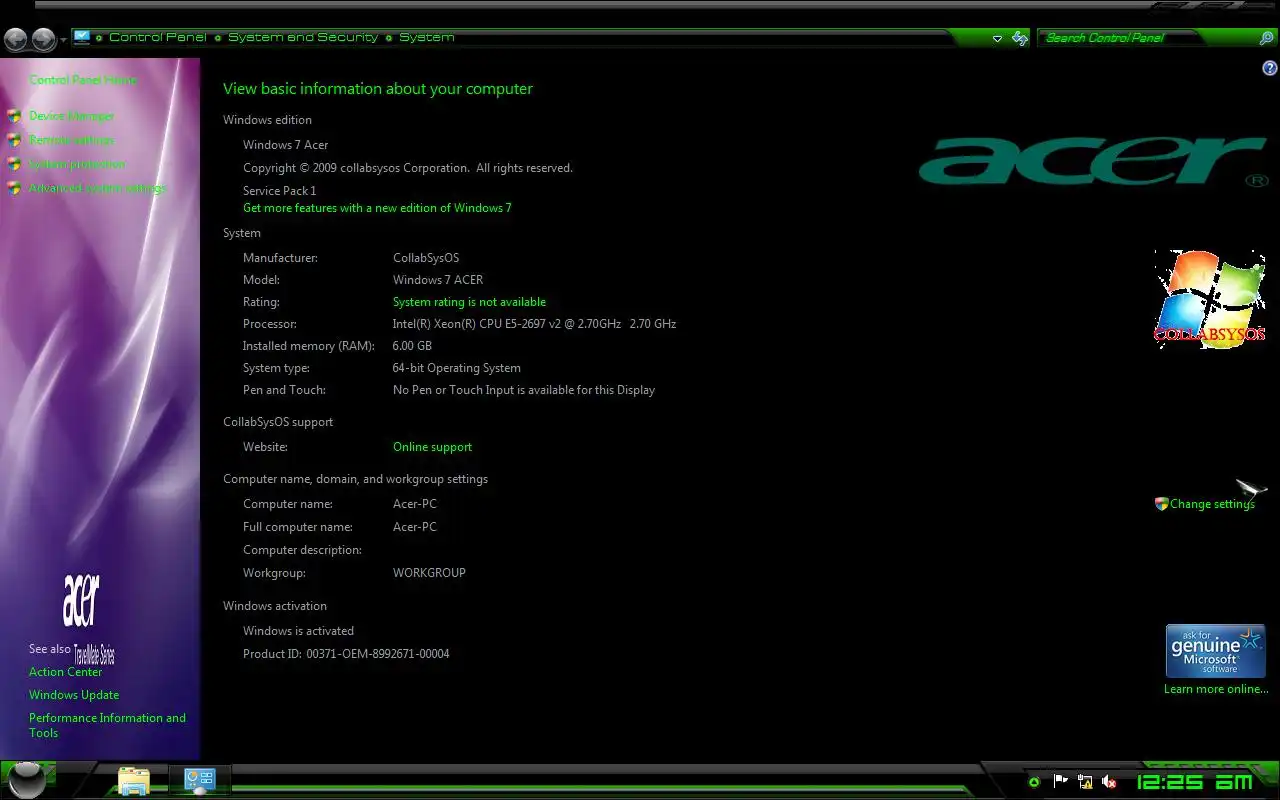The width and height of the screenshot is (1280, 800).
Task: Click System rating is not available link
Action: pos(469,302)
